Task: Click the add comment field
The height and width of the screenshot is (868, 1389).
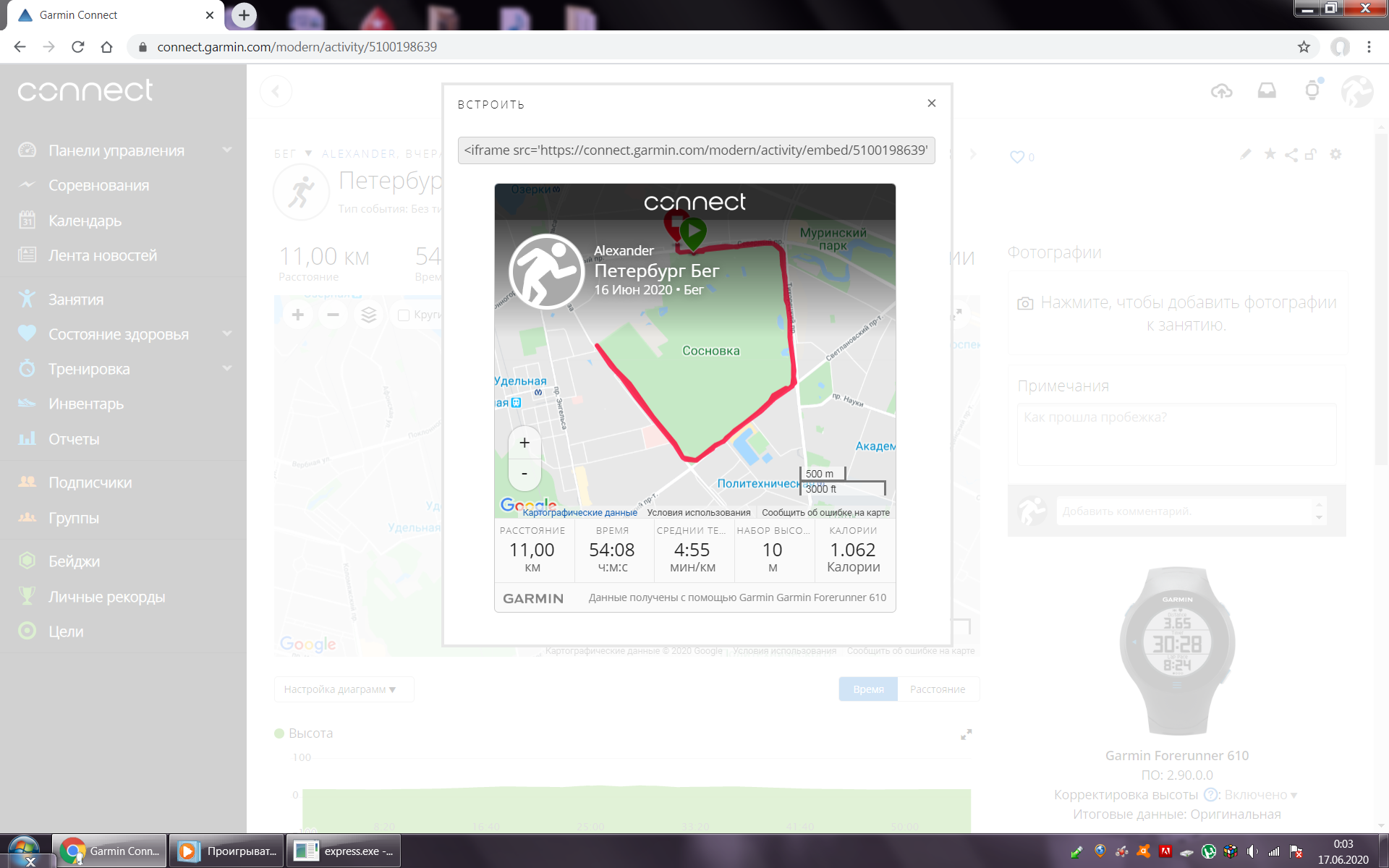Action: (1184, 511)
